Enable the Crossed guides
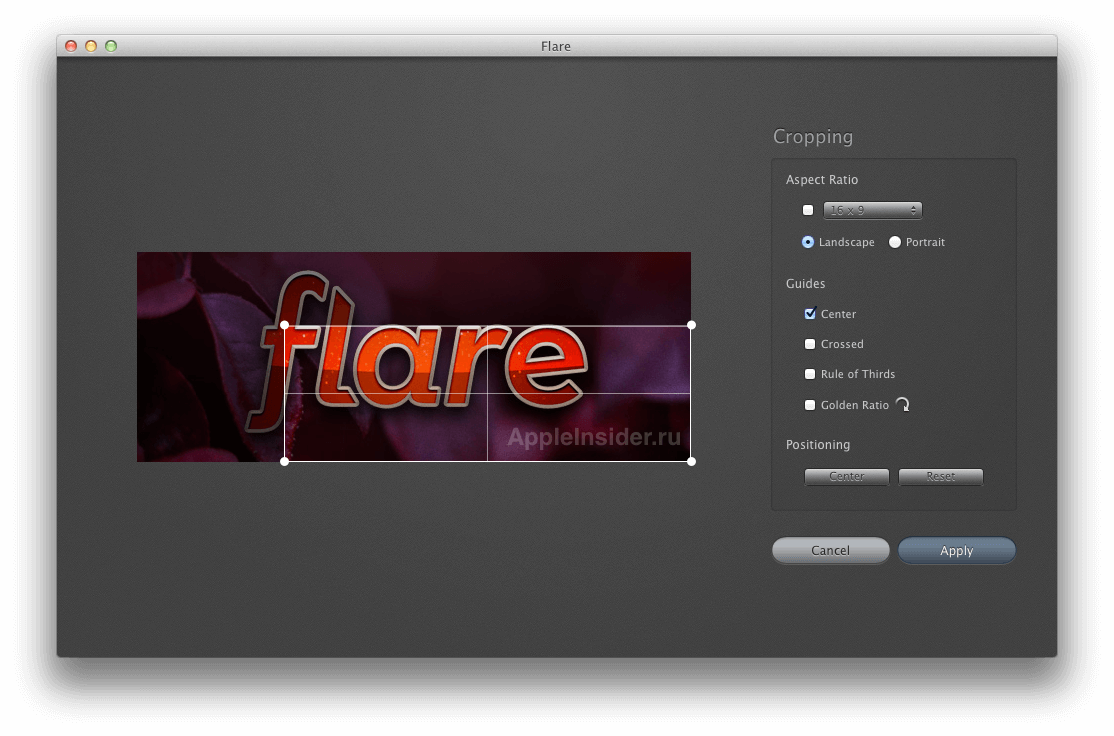The height and width of the screenshot is (736, 1114). point(810,344)
